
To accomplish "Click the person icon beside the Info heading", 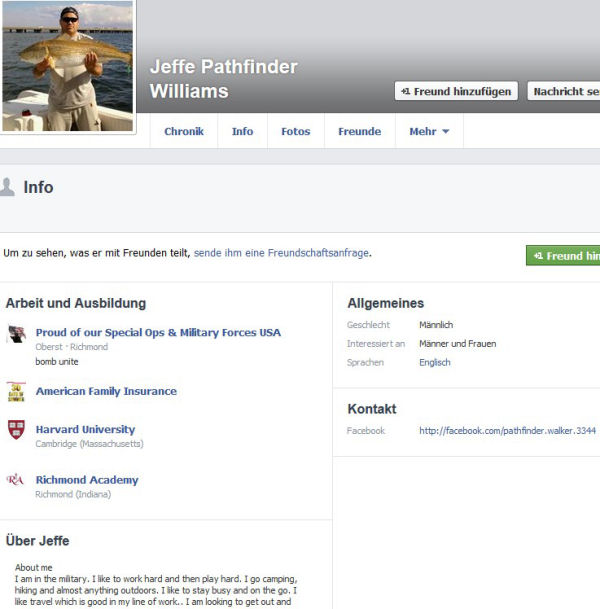I will click(x=7, y=187).
